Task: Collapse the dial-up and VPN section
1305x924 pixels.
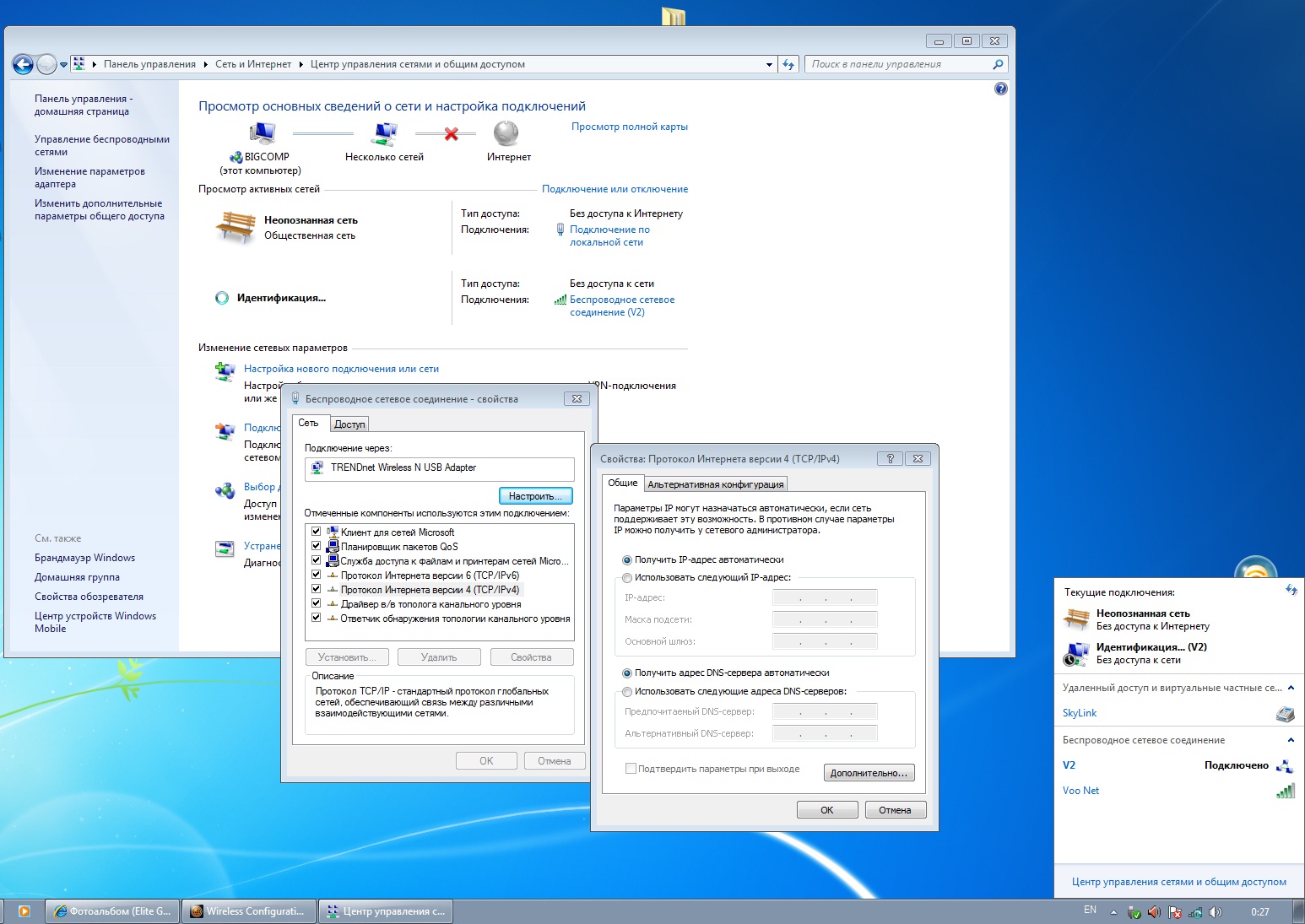Action: click(x=1291, y=688)
